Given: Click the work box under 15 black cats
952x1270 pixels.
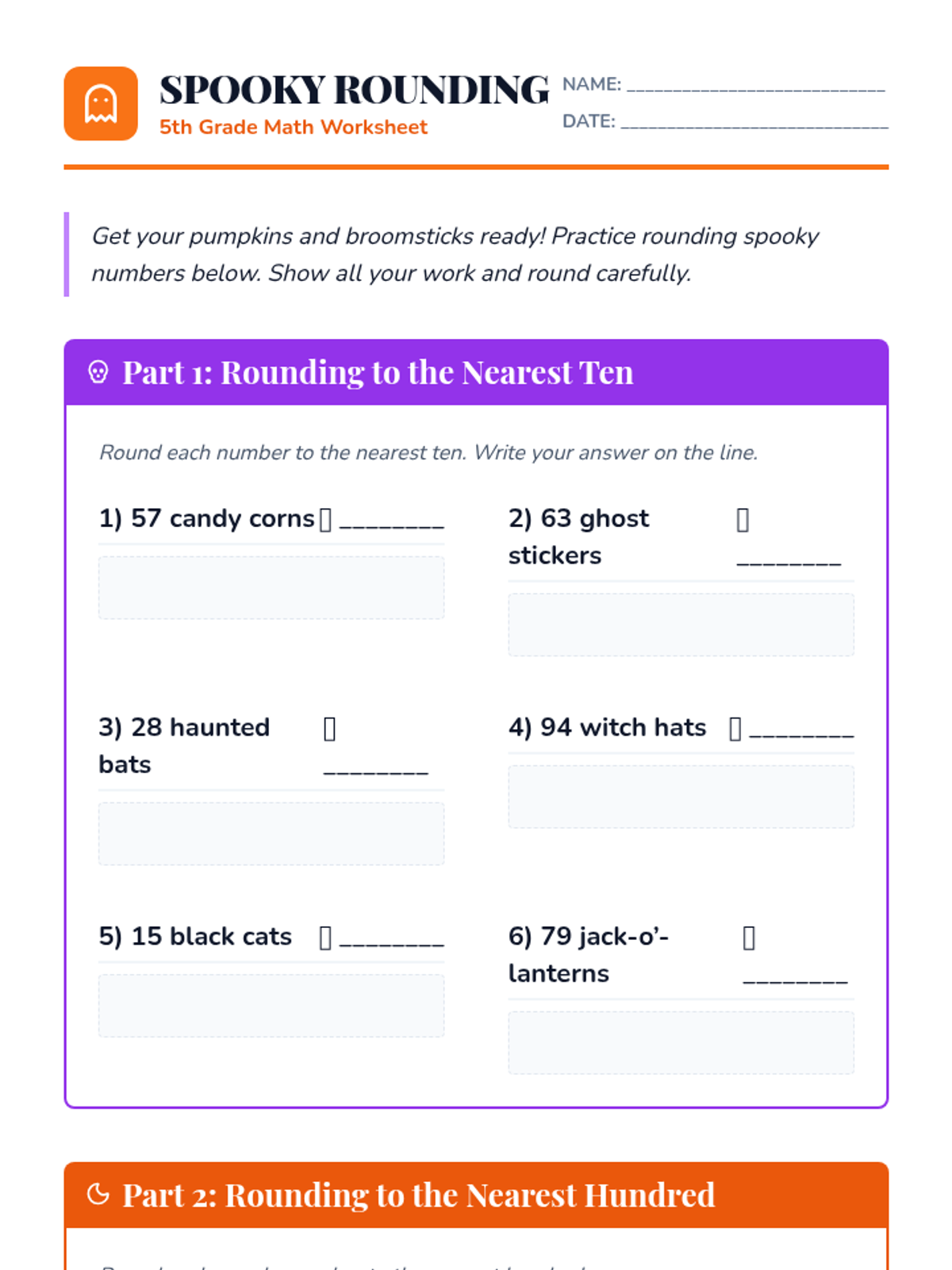Looking at the screenshot, I should (271, 1006).
